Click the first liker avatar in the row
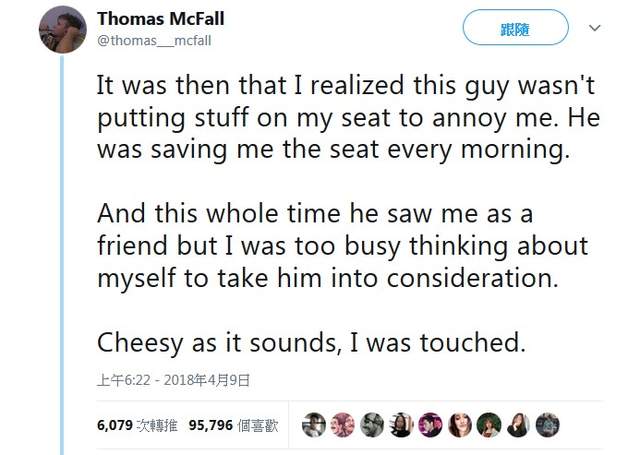This screenshot has width=640, height=455. tap(314, 424)
